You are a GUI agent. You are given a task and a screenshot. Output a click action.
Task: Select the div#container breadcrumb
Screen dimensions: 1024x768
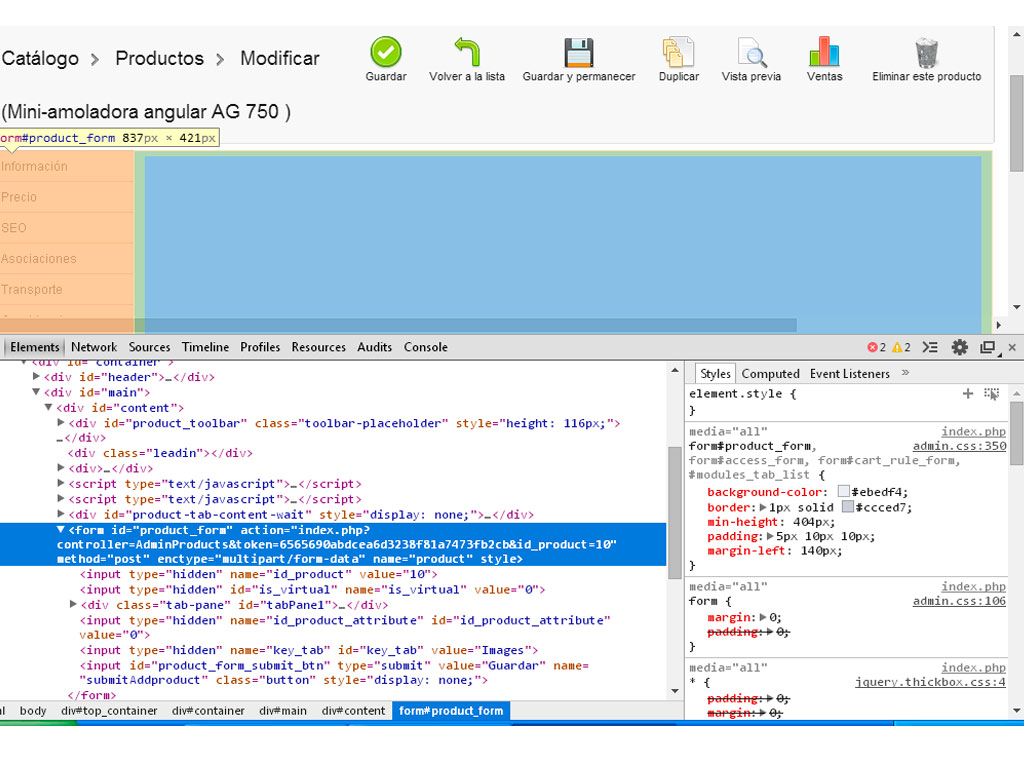click(x=208, y=711)
